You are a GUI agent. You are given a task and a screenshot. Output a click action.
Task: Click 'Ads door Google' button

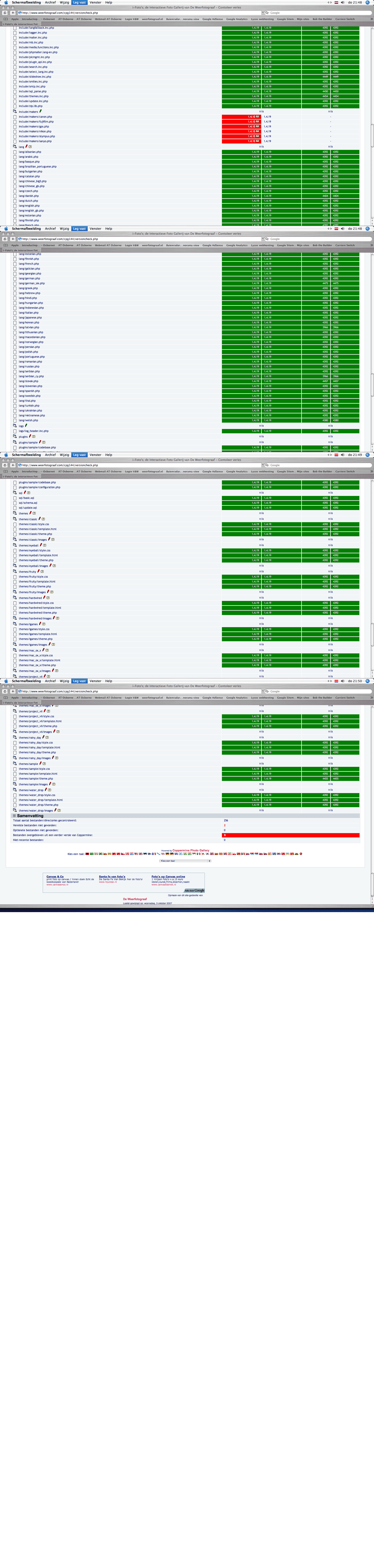[194, 891]
